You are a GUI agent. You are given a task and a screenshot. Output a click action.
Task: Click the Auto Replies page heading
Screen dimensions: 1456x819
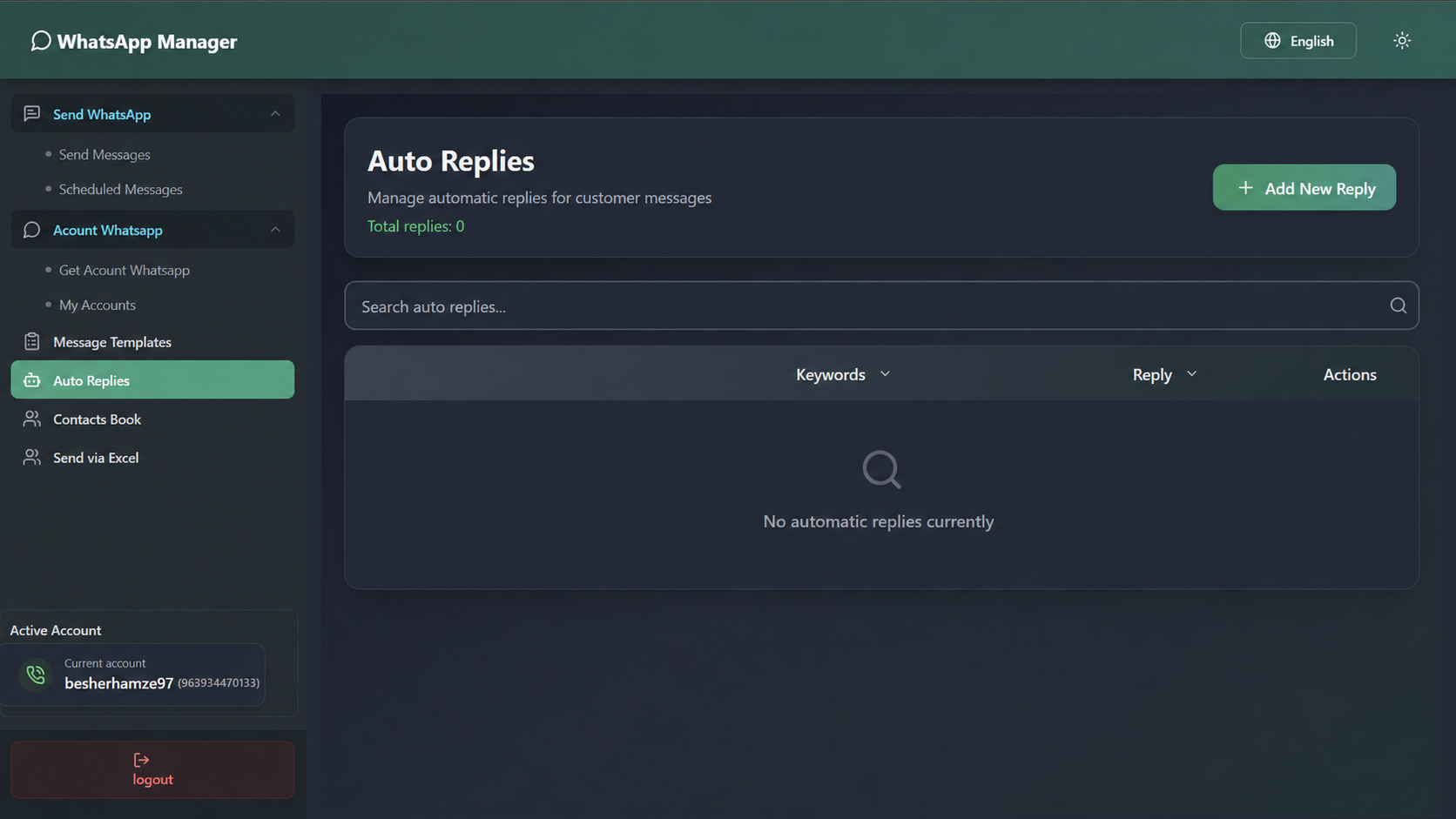pyautogui.click(x=451, y=161)
